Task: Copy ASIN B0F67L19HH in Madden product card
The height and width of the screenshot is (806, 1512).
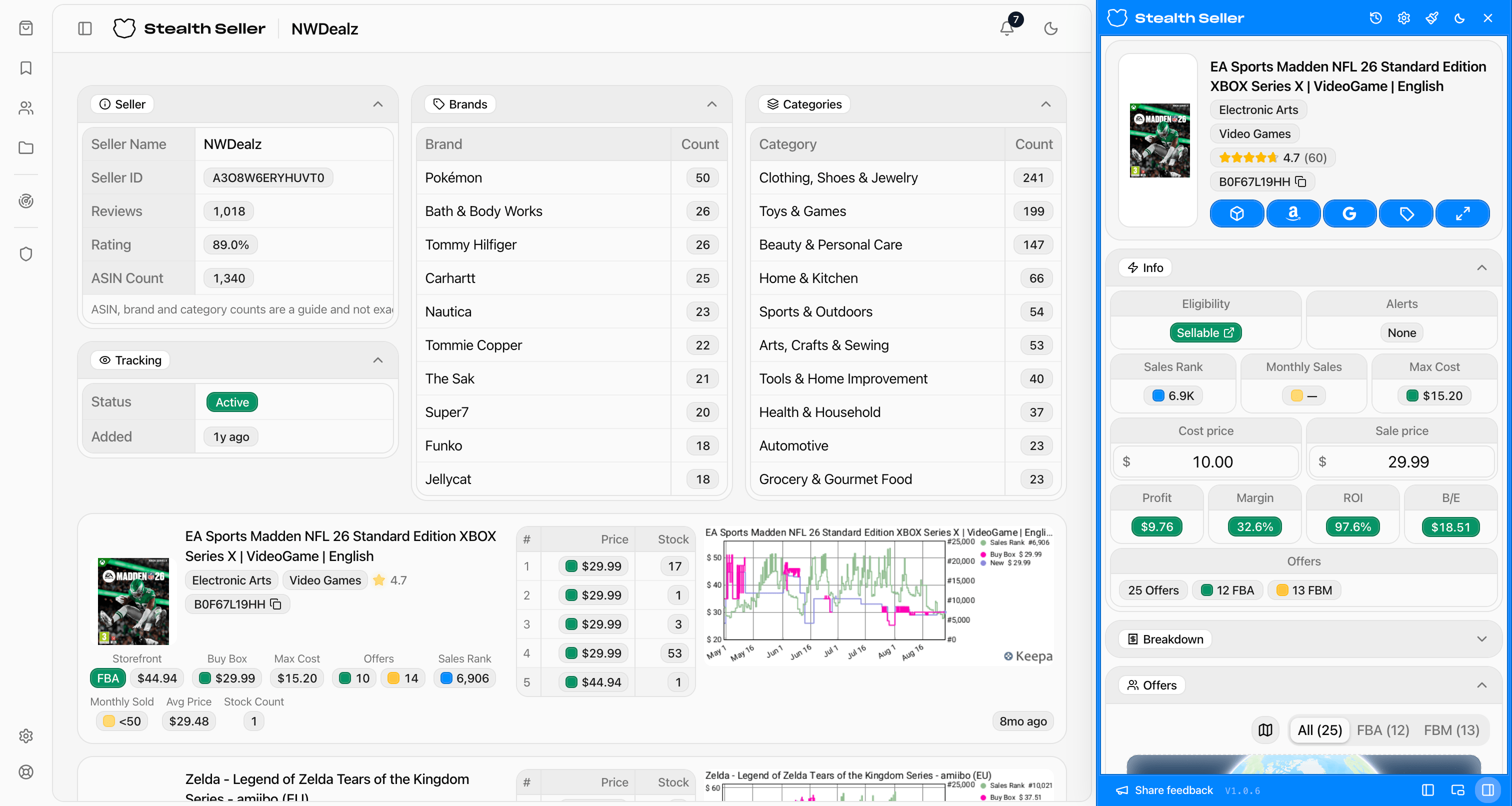Action: (276, 604)
